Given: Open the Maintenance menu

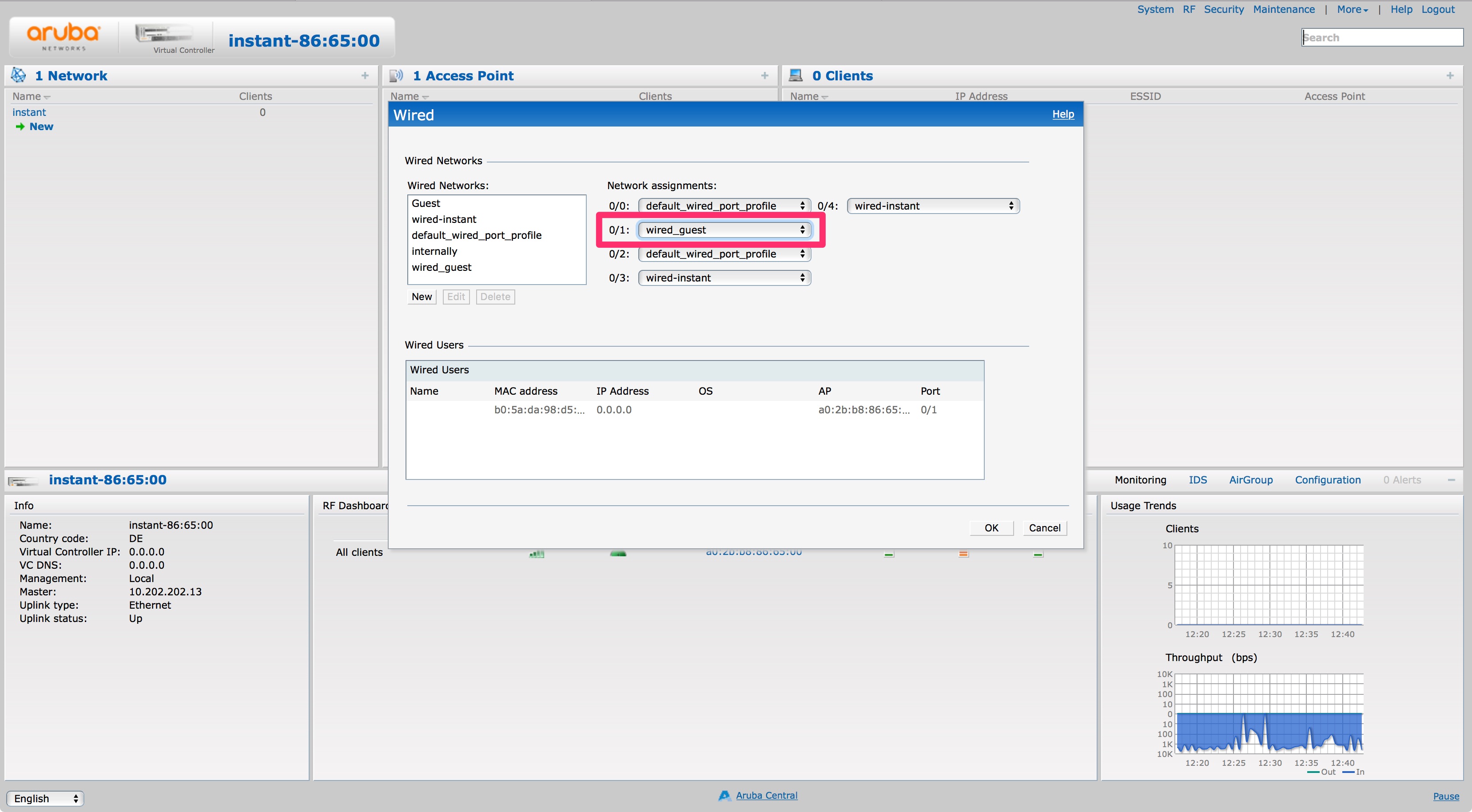Looking at the screenshot, I should [x=1283, y=9].
